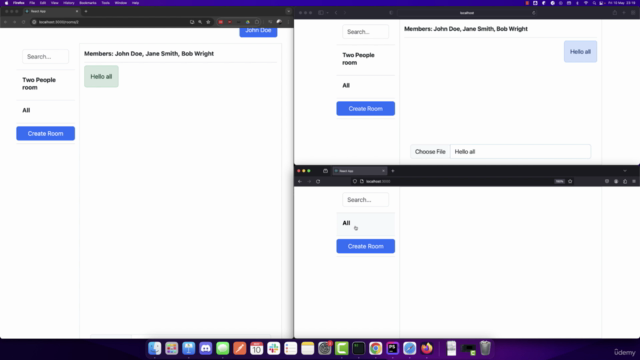Open the File menu

click(32, 3)
